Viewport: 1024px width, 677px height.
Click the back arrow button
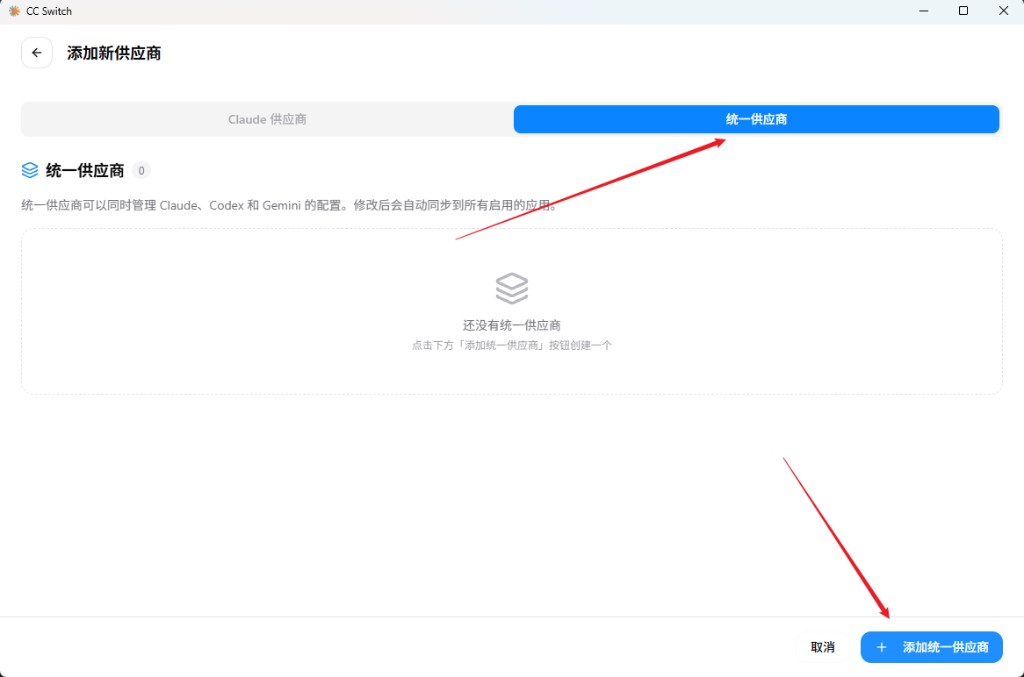click(37, 53)
